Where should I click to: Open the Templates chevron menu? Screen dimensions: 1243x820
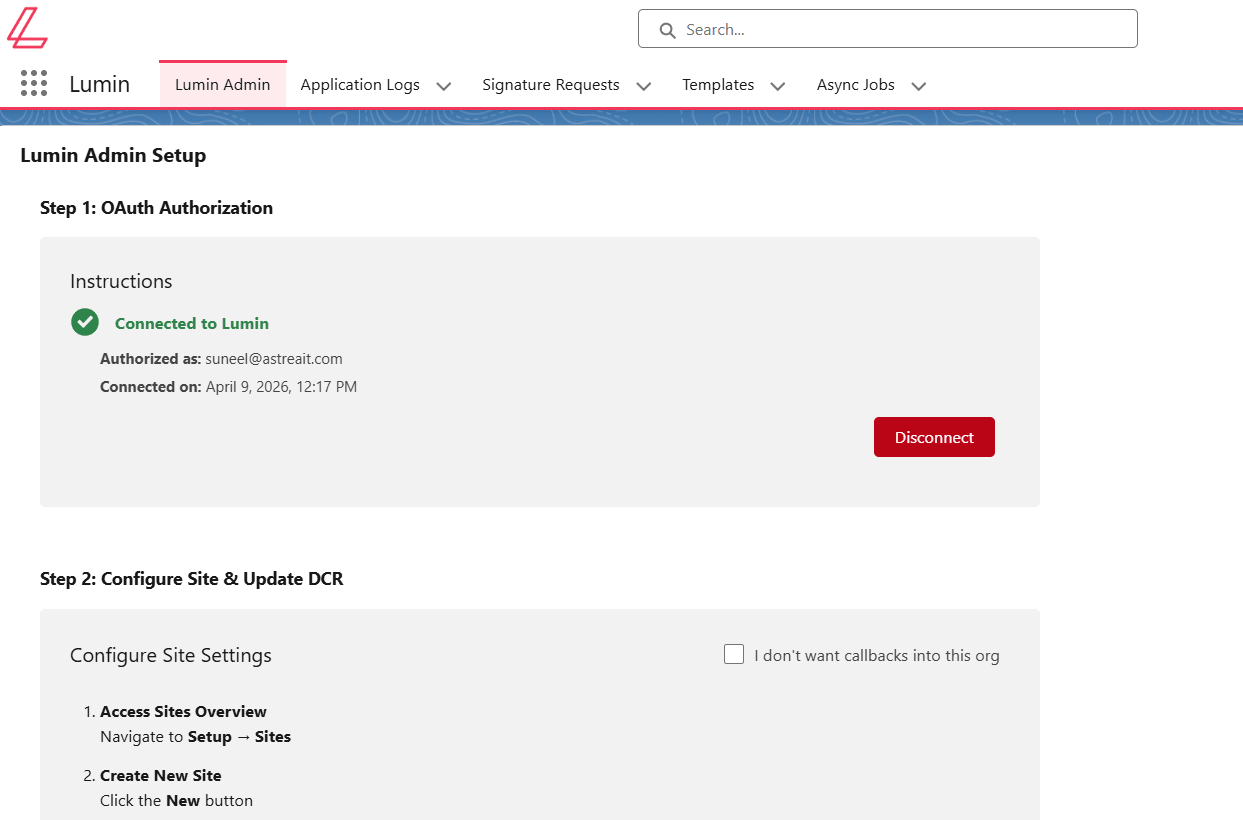778,86
